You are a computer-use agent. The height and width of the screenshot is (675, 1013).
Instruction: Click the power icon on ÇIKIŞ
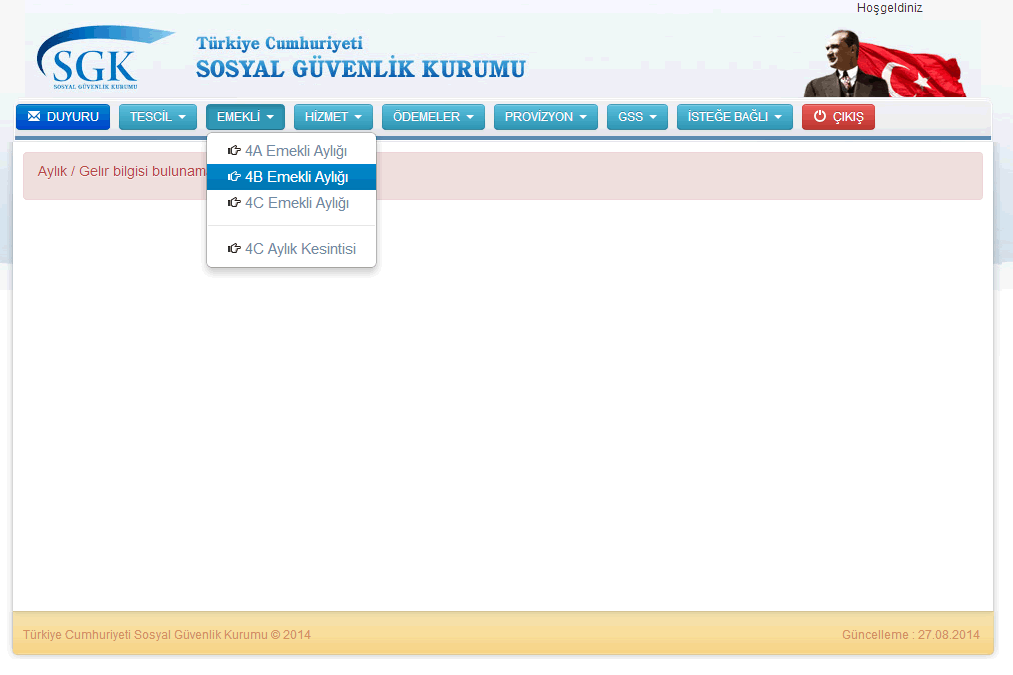click(x=820, y=116)
